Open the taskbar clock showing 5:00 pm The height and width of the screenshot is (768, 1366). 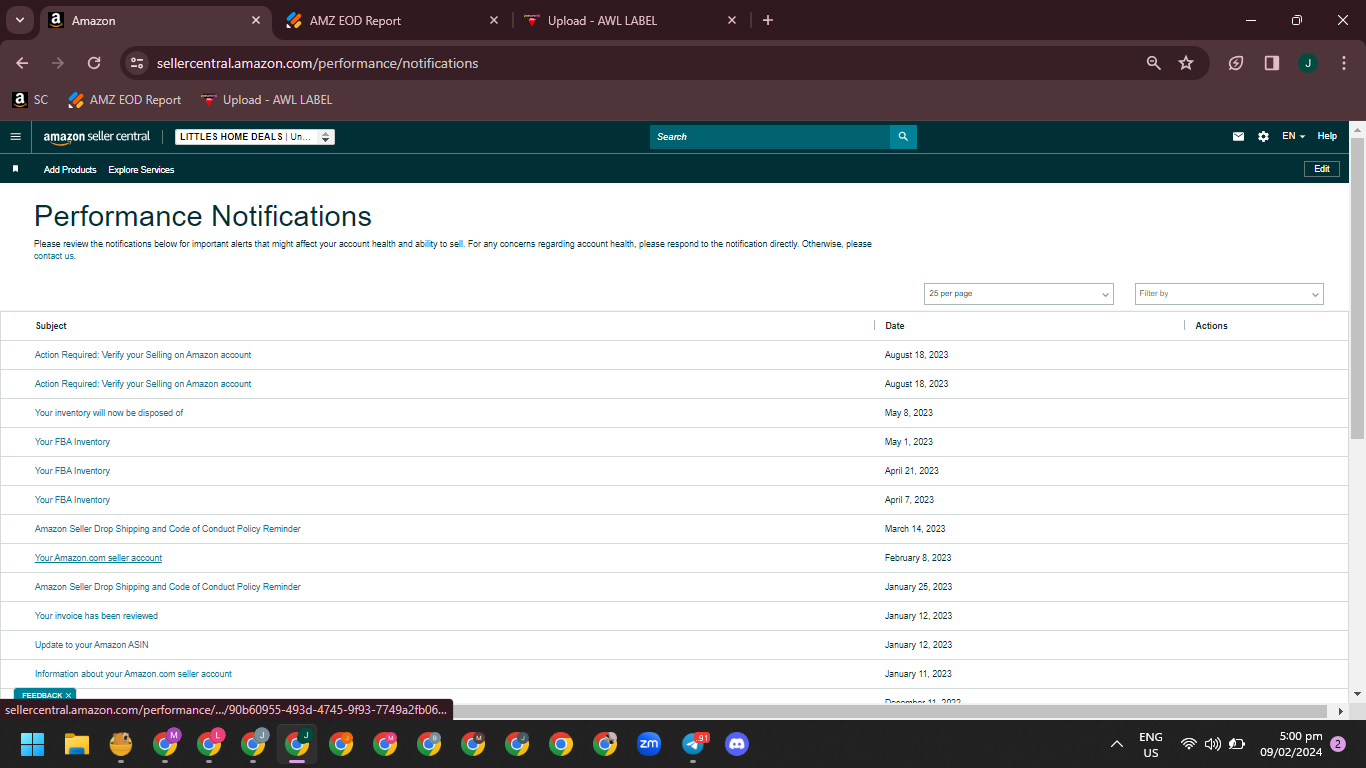click(x=1290, y=744)
